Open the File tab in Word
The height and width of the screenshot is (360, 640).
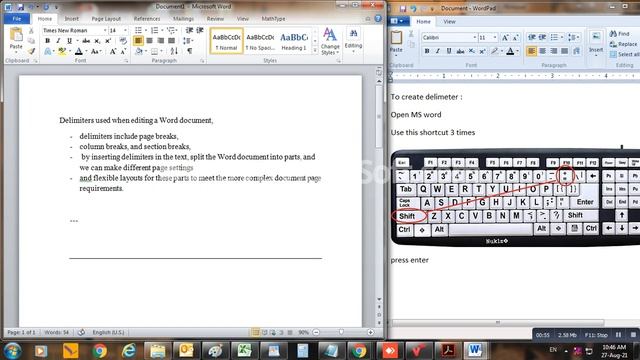(17, 19)
